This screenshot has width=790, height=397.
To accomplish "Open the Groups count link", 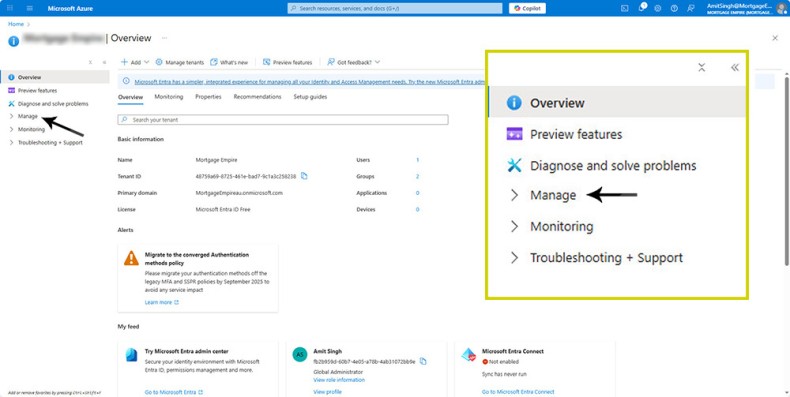I will click(417, 176).
